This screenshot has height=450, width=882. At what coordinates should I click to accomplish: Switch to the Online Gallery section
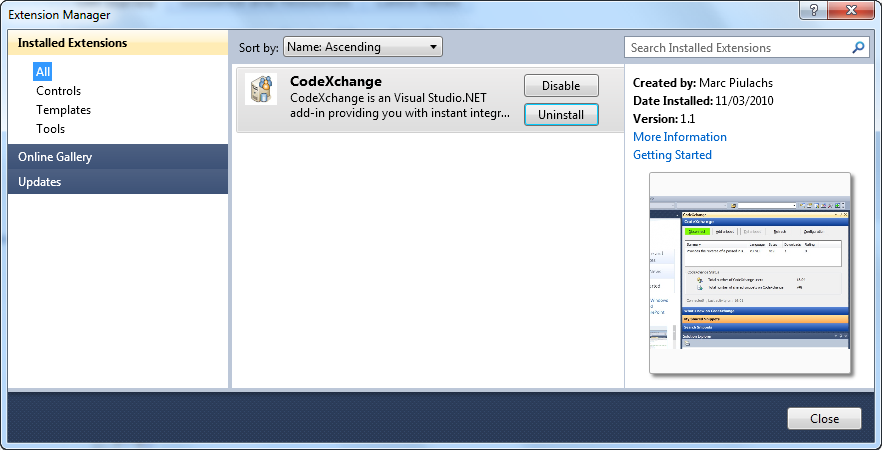point(118,157)
